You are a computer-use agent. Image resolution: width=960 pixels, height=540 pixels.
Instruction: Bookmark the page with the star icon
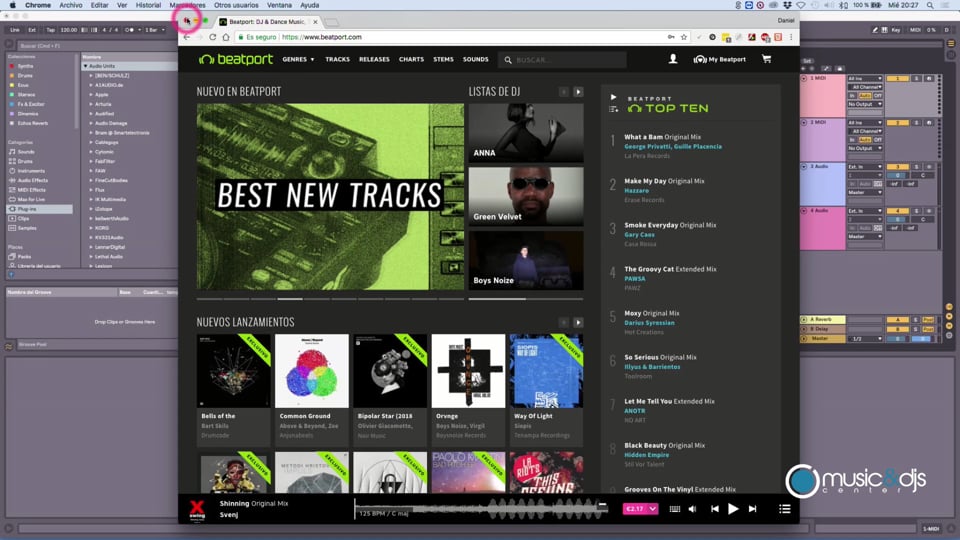click(684, 37)
